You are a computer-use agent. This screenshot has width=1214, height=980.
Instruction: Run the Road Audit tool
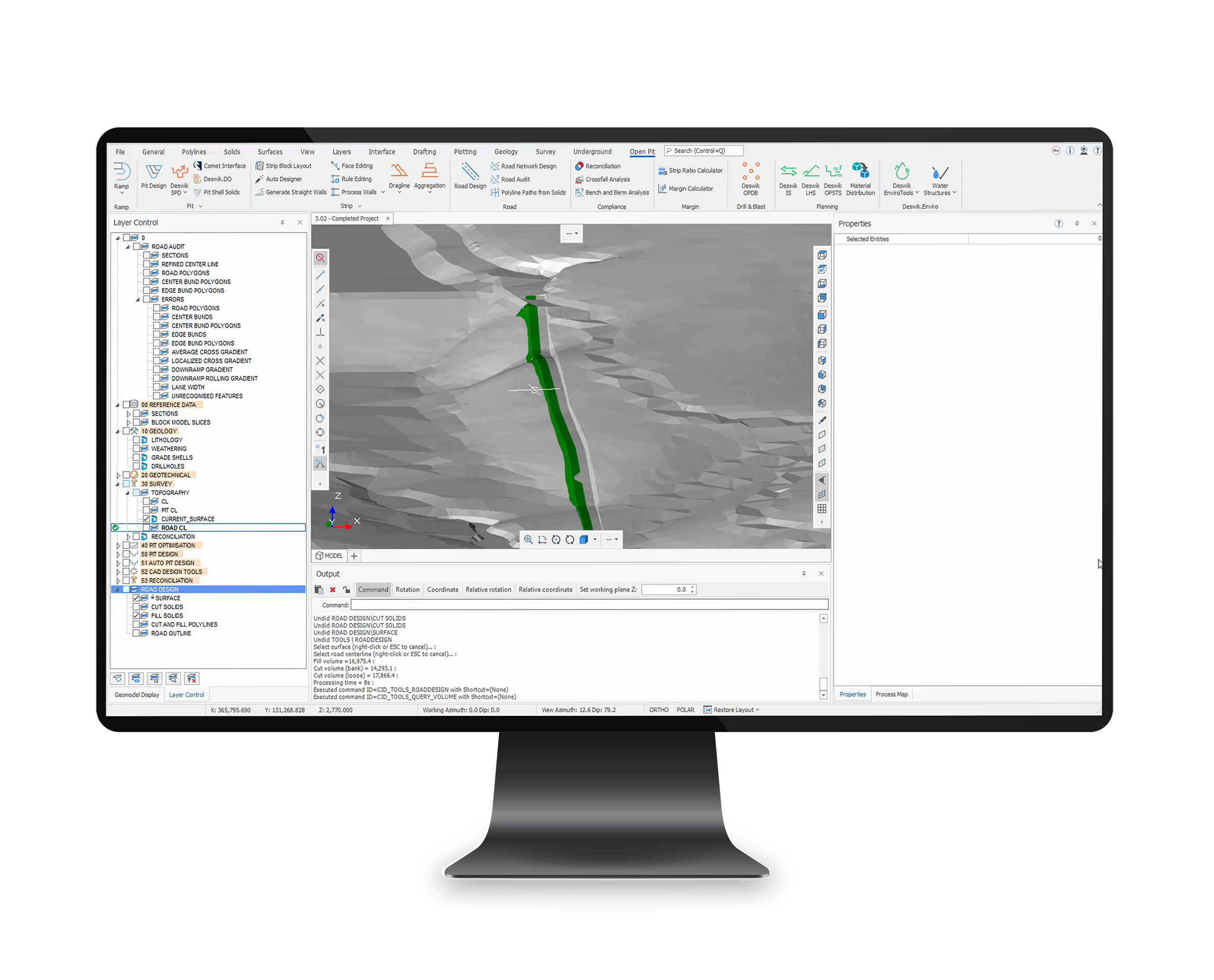(510, 180)
